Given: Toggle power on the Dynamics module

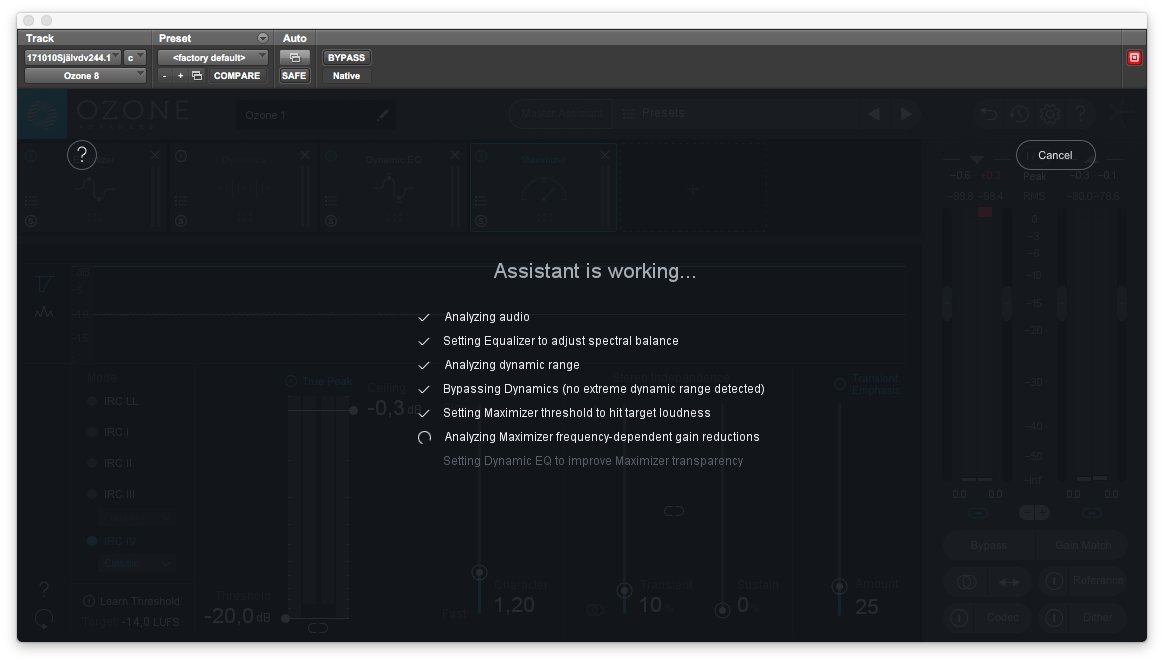Looking at the screenshot, I should [x=181, y=156].
